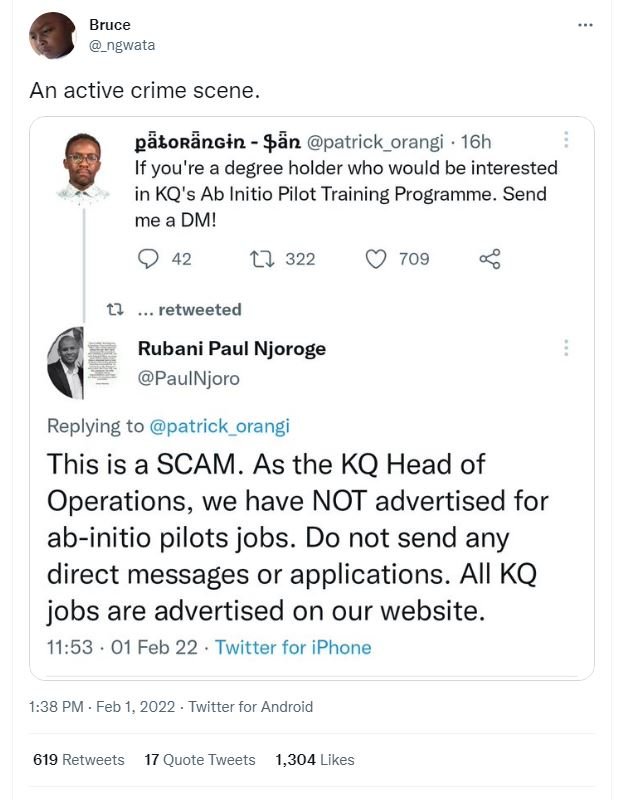The width and height of the screenshot is (618, 800).
Task: Click the Twitter for iPhone link
Action: click(x=293, y=647)
